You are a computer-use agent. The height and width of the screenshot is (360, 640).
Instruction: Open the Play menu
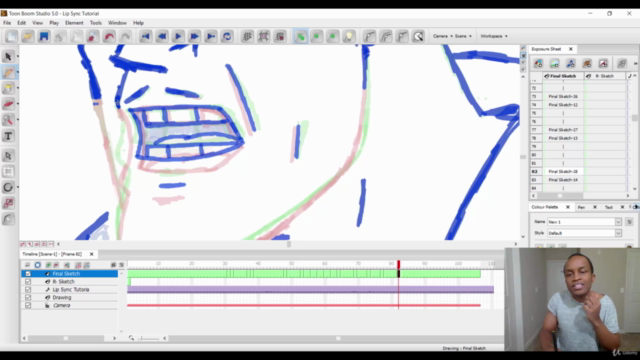click(54, 23)
